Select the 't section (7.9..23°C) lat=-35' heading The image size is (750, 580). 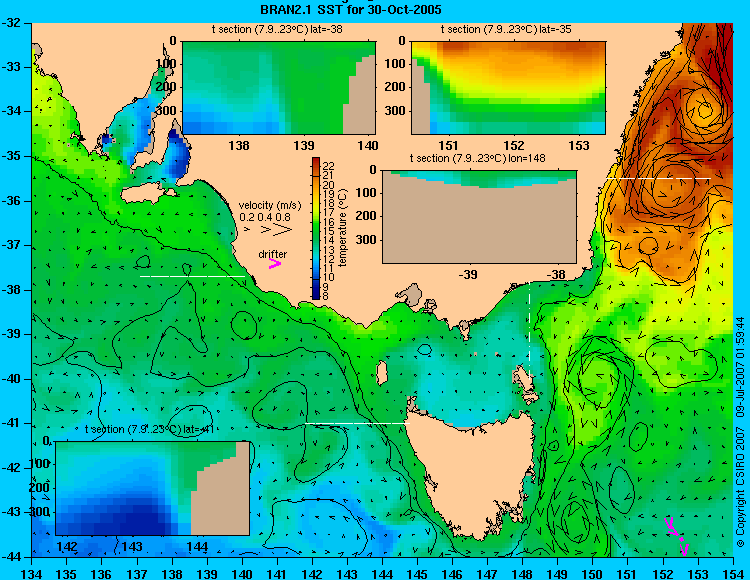tap(507, 29)
